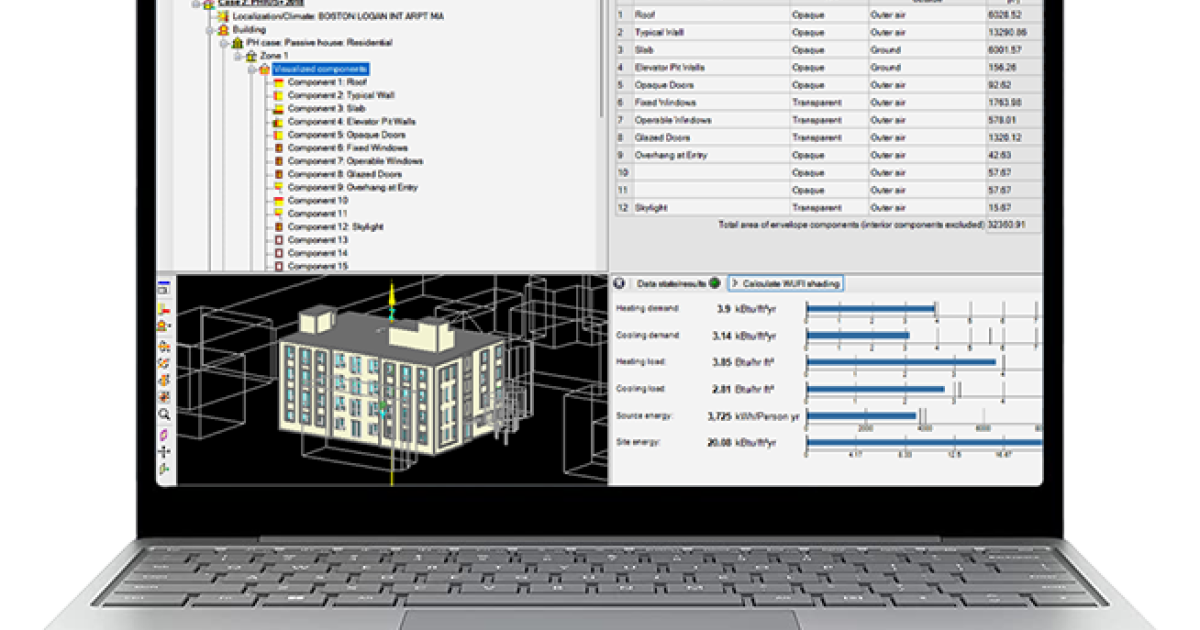Click the icon beside Component 12: Skylight
The image size is (1200, 630).
[279, 227]
